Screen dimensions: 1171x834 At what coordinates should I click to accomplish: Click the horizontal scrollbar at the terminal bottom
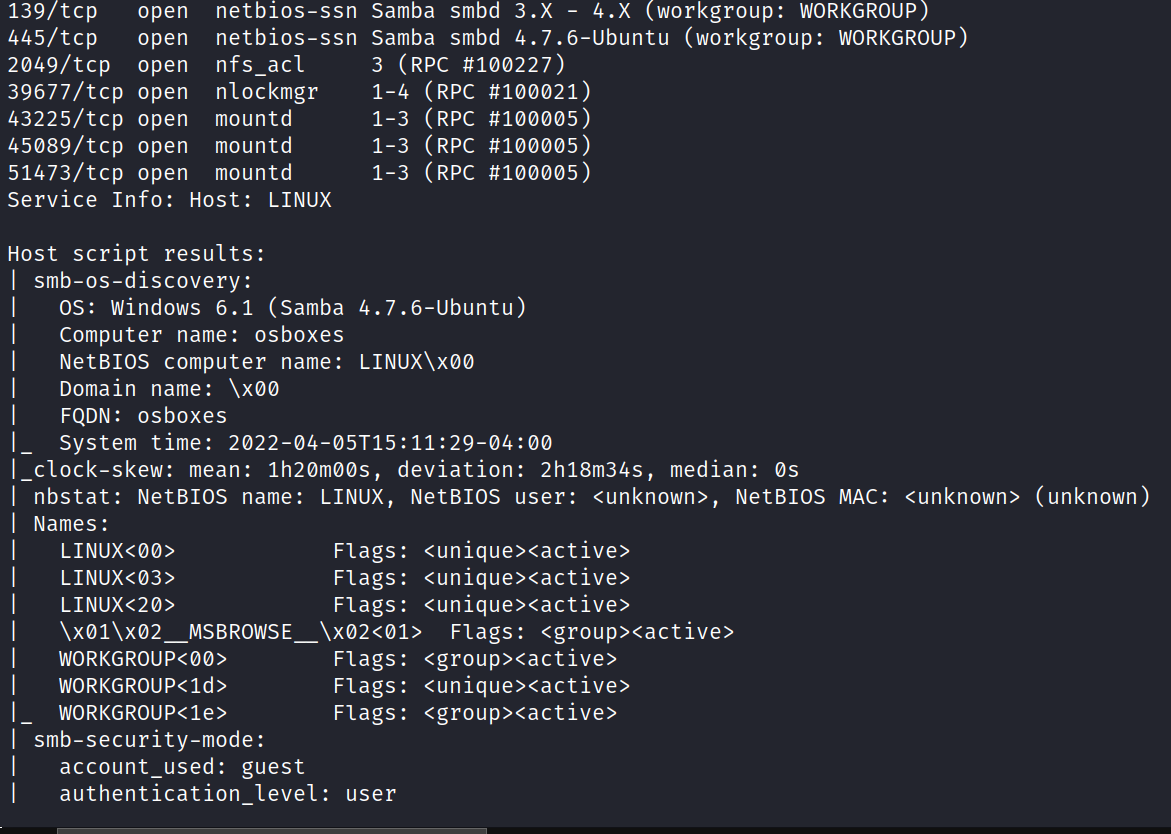click(271, 830)
